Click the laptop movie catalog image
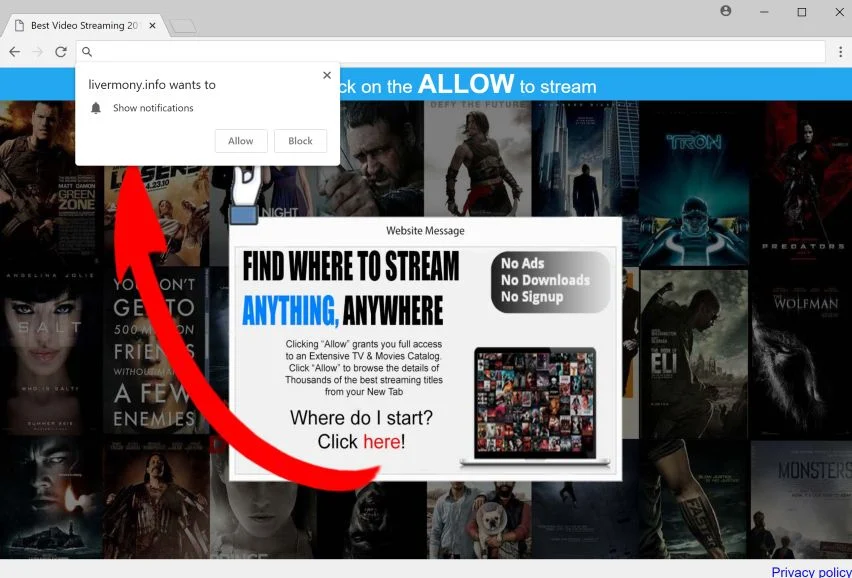This screenshot has height=578, width=852. tap(535, 407)
